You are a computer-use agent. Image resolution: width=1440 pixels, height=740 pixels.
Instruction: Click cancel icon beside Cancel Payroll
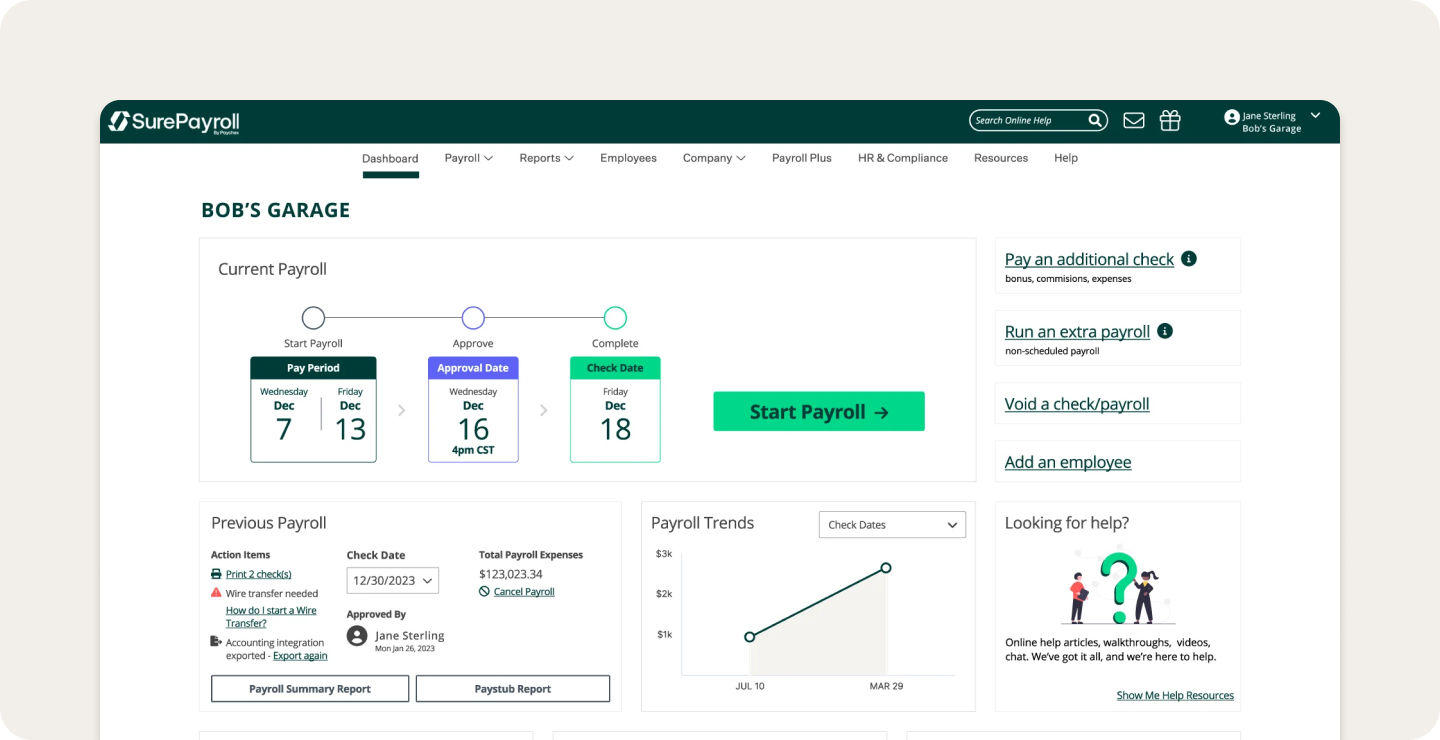pyautogui.click(x=484, y=592)
